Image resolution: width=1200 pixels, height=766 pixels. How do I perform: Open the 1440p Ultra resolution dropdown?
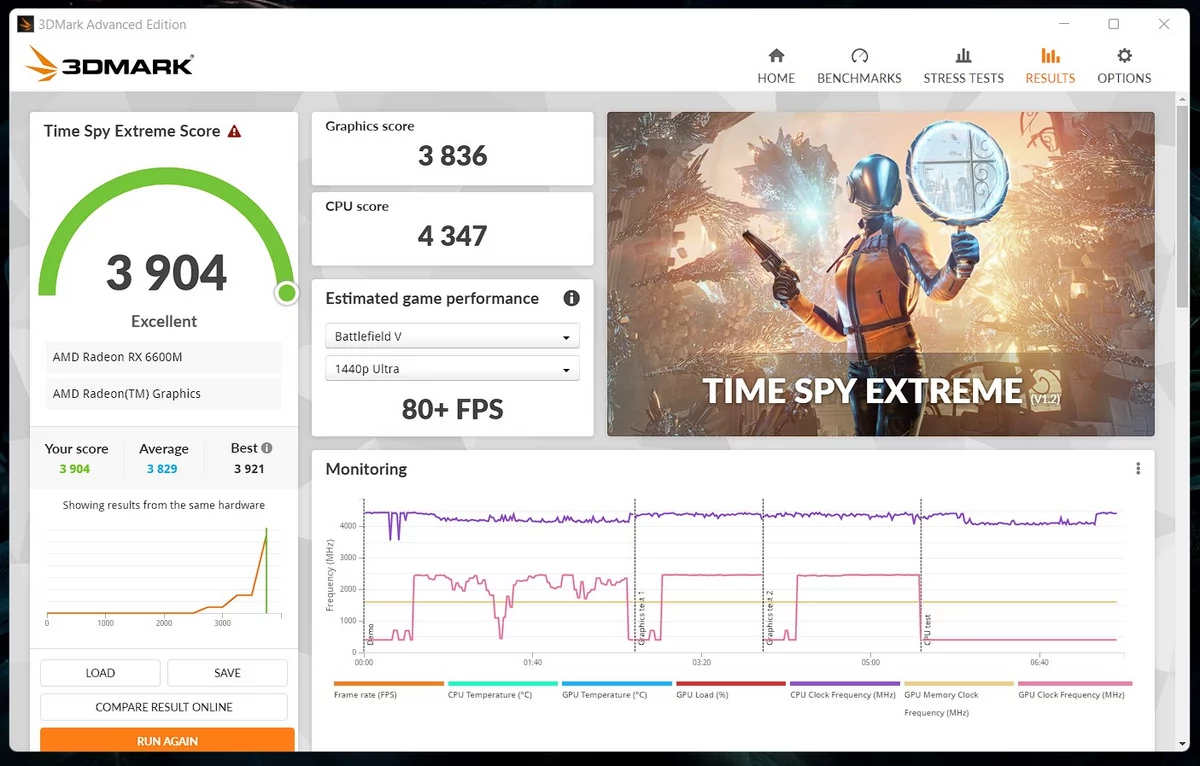(x=452, y=369)
